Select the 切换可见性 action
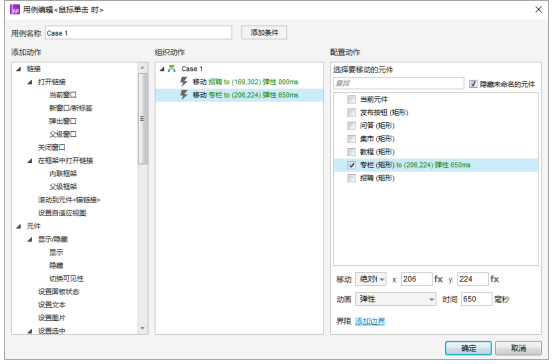Viewport: 553px width, 364px height. click(66, 279)
